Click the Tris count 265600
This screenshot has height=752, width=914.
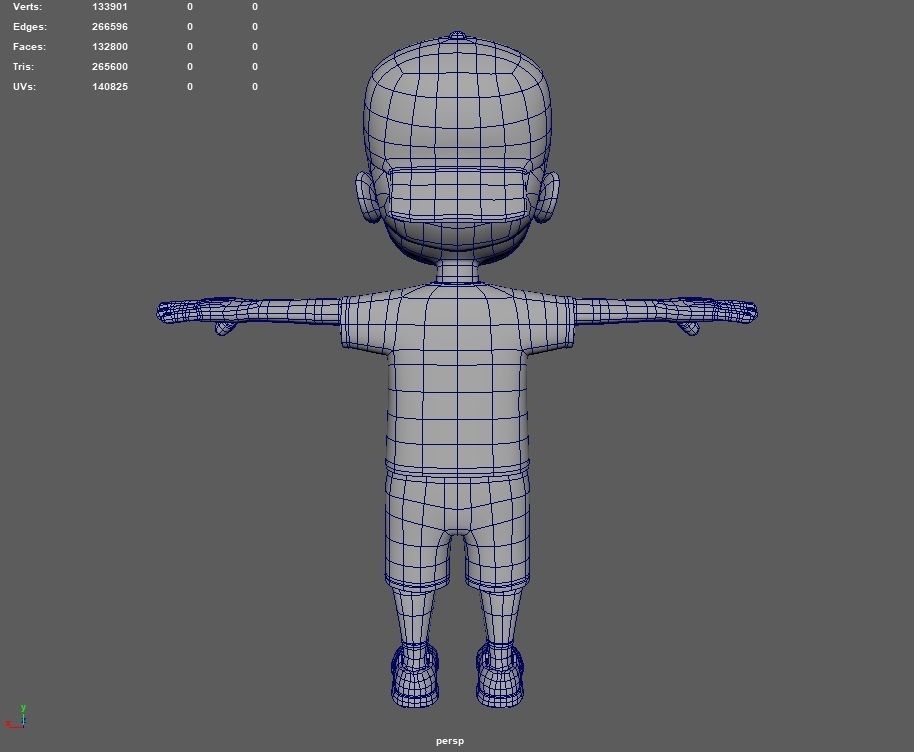pos(110,66)
